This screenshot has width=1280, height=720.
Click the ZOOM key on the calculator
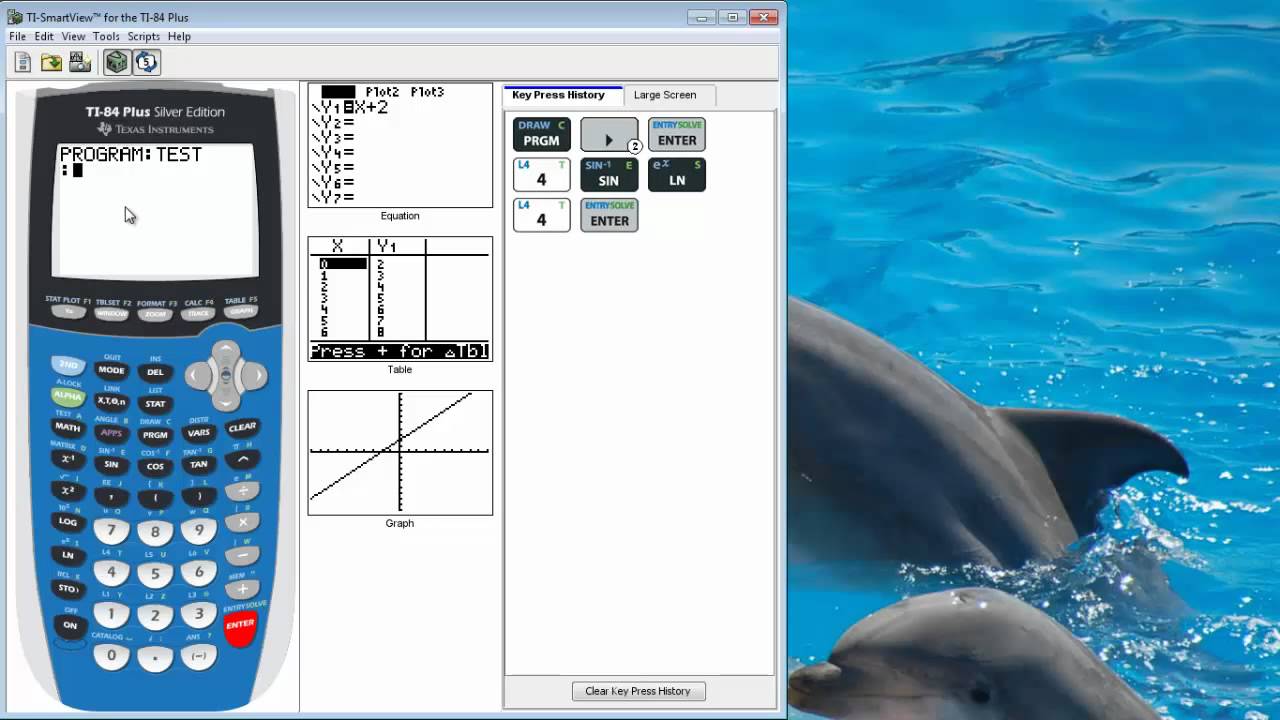pos(155,314)
